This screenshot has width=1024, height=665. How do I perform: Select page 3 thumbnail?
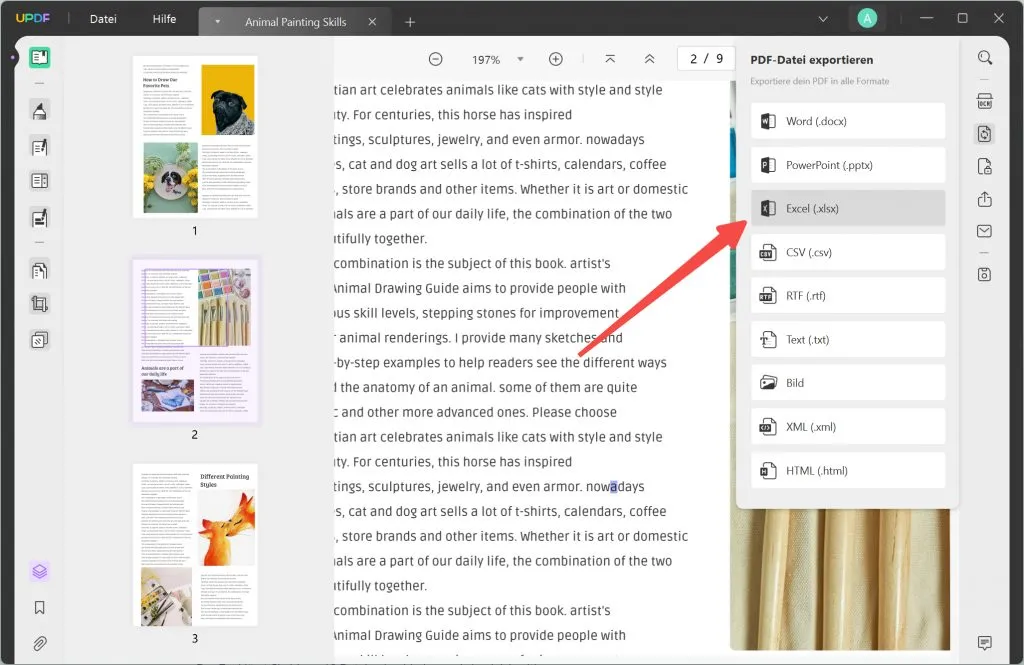coord(195,544)
